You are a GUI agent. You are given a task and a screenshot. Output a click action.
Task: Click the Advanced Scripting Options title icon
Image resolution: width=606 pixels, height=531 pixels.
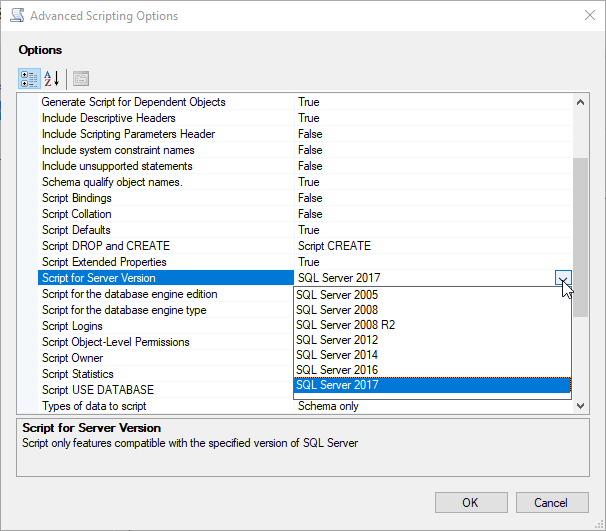point(17,15)
